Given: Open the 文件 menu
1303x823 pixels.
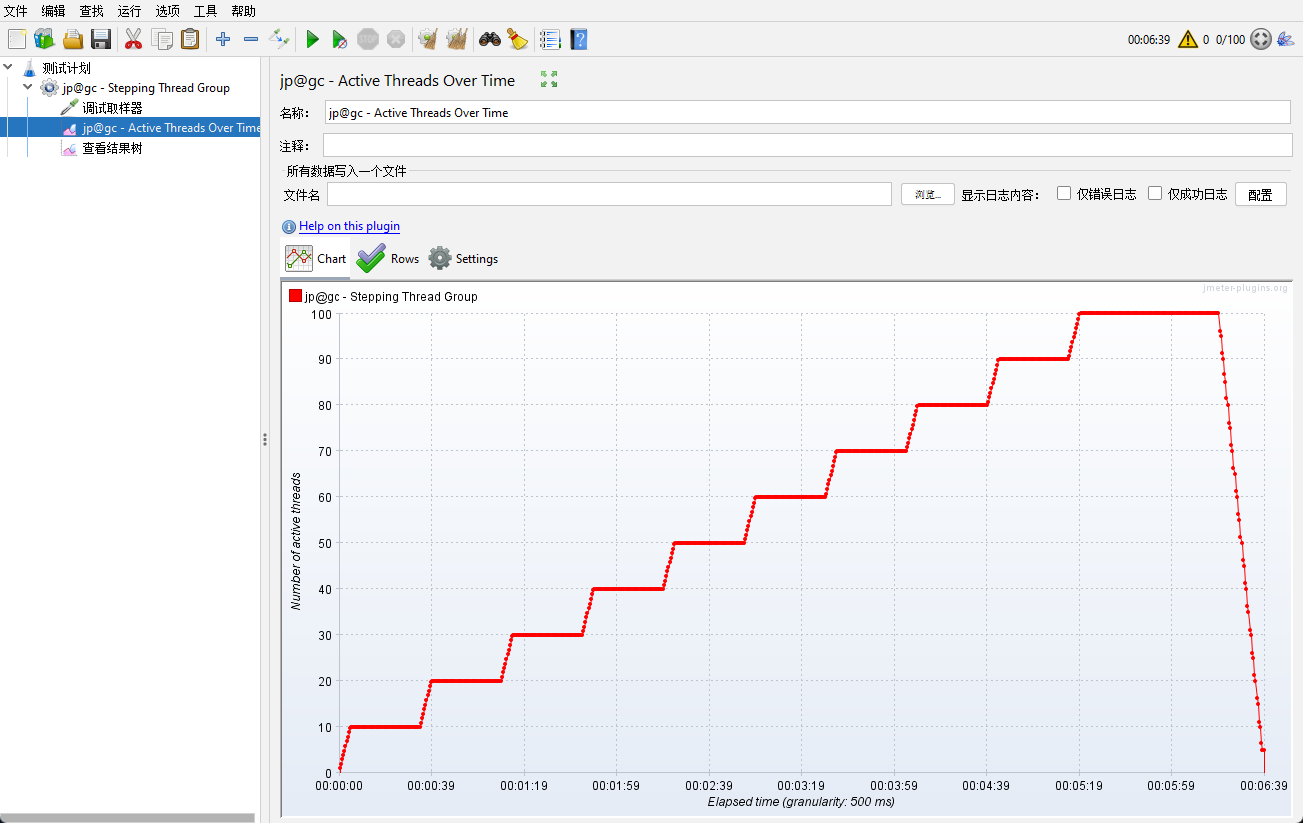Looking at the screenshot, I should (16, 11).
